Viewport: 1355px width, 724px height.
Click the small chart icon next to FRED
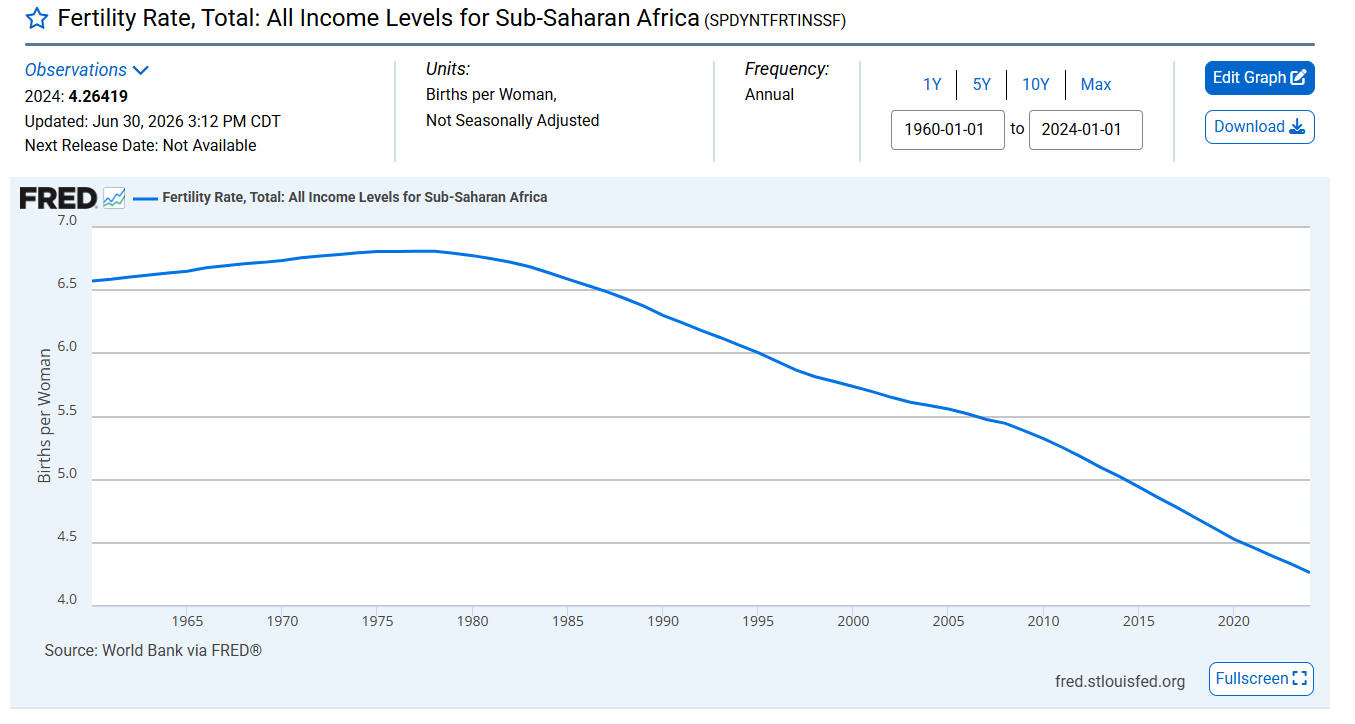[114, 198]
